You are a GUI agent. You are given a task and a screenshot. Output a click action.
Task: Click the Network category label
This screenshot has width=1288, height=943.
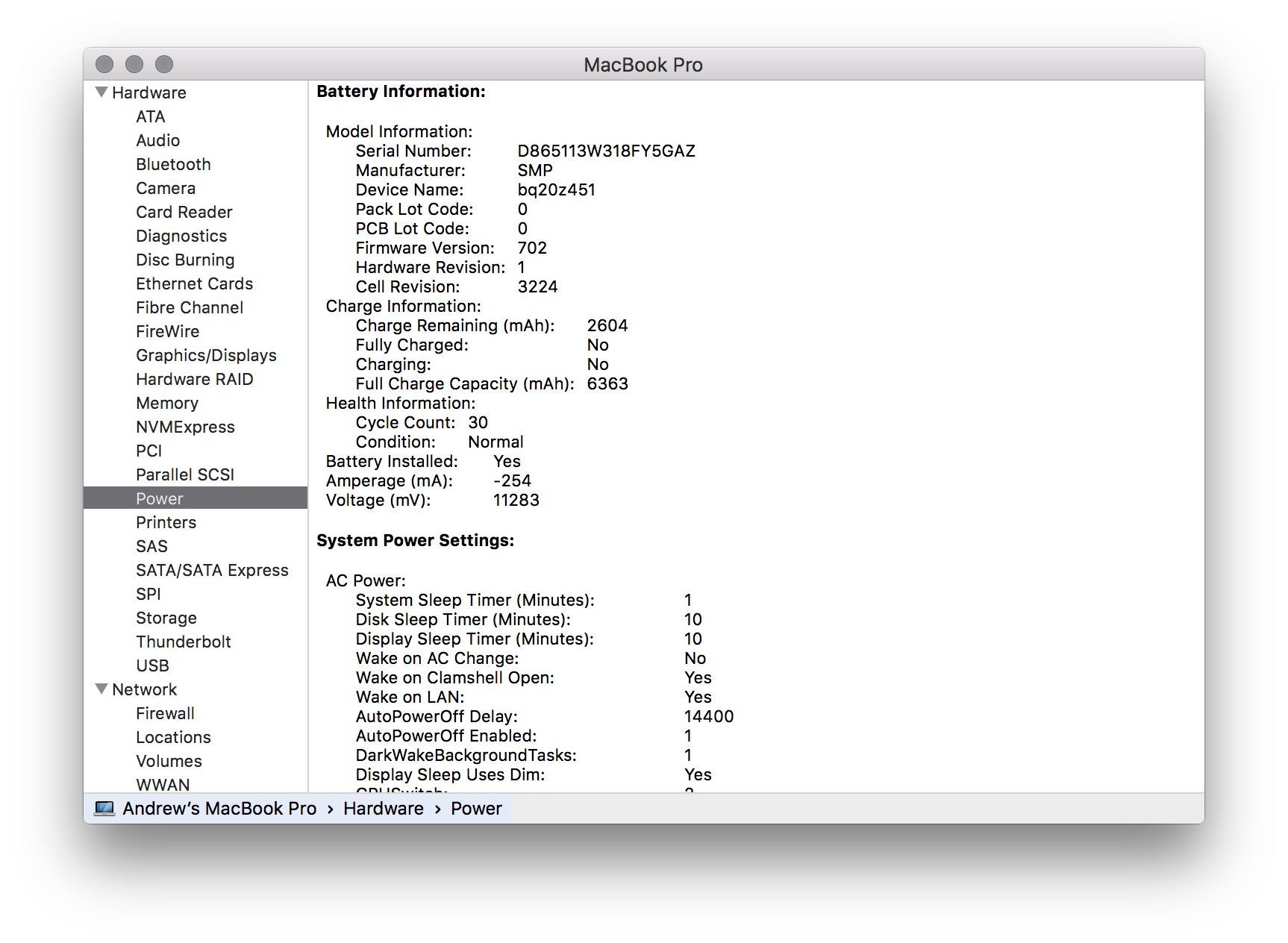pyautogui.click(x=145, y=689)
